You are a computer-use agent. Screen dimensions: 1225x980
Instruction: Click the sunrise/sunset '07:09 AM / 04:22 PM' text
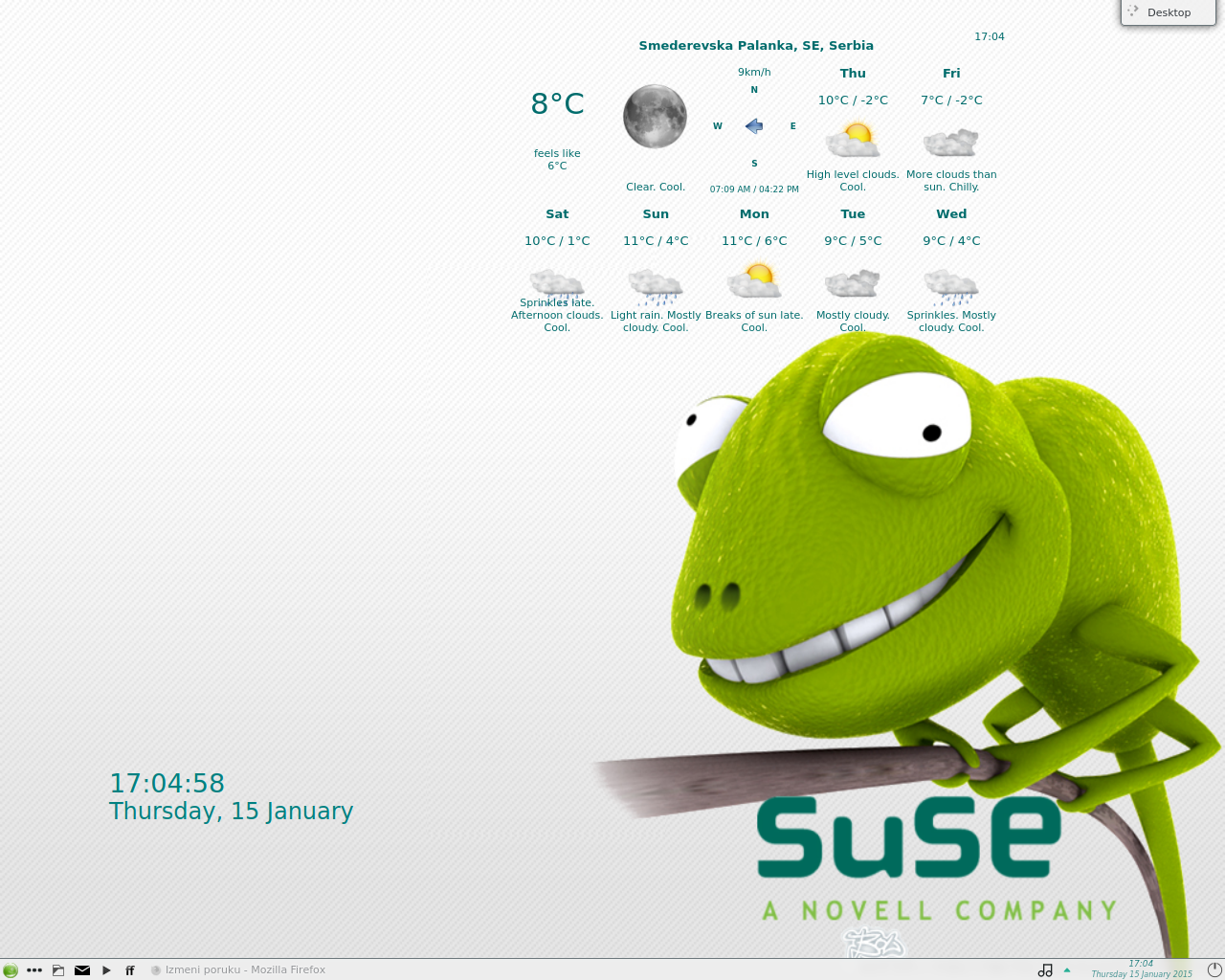tap(754, 189)
